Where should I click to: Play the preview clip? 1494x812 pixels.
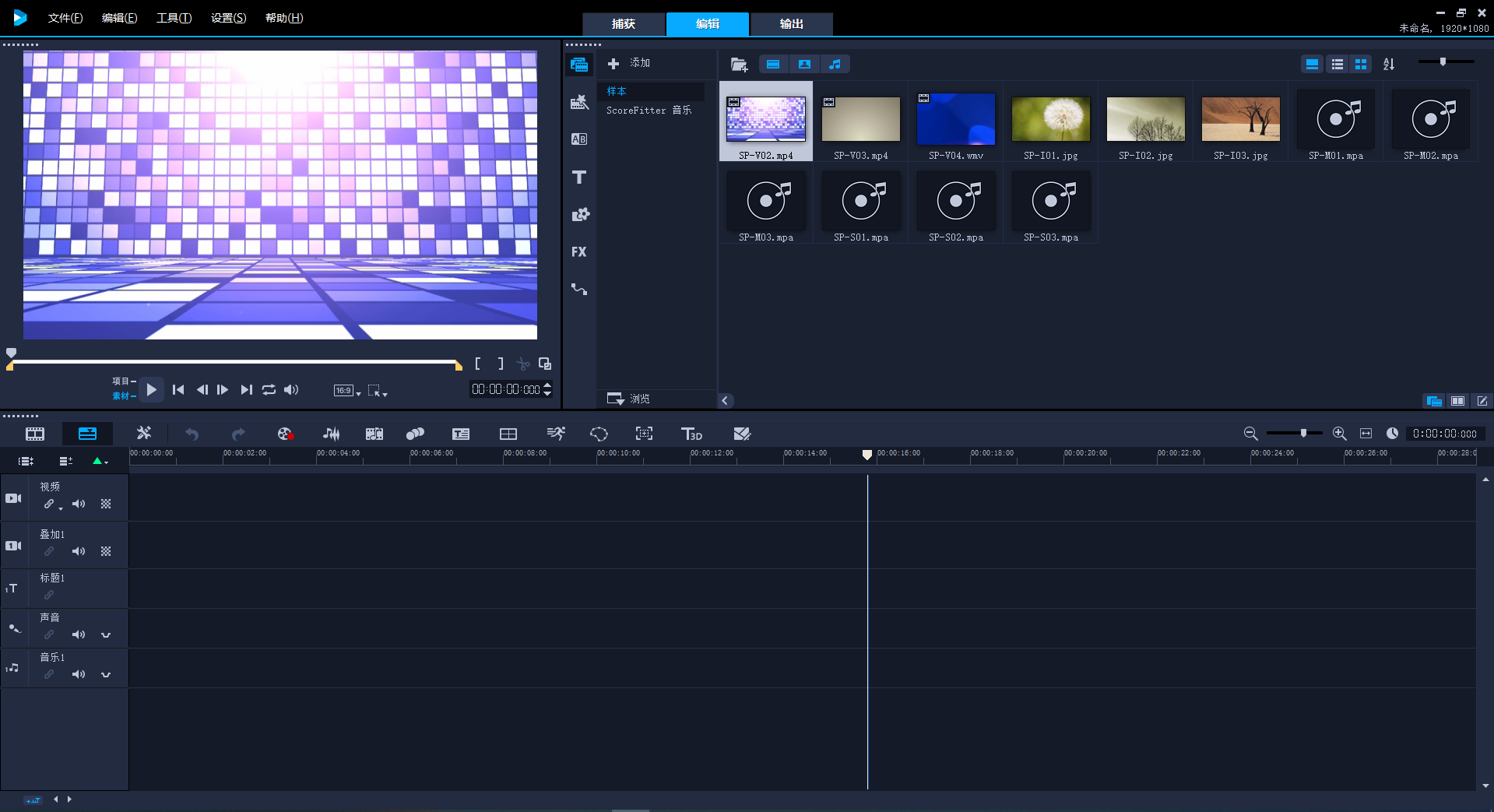pos(152,390)
